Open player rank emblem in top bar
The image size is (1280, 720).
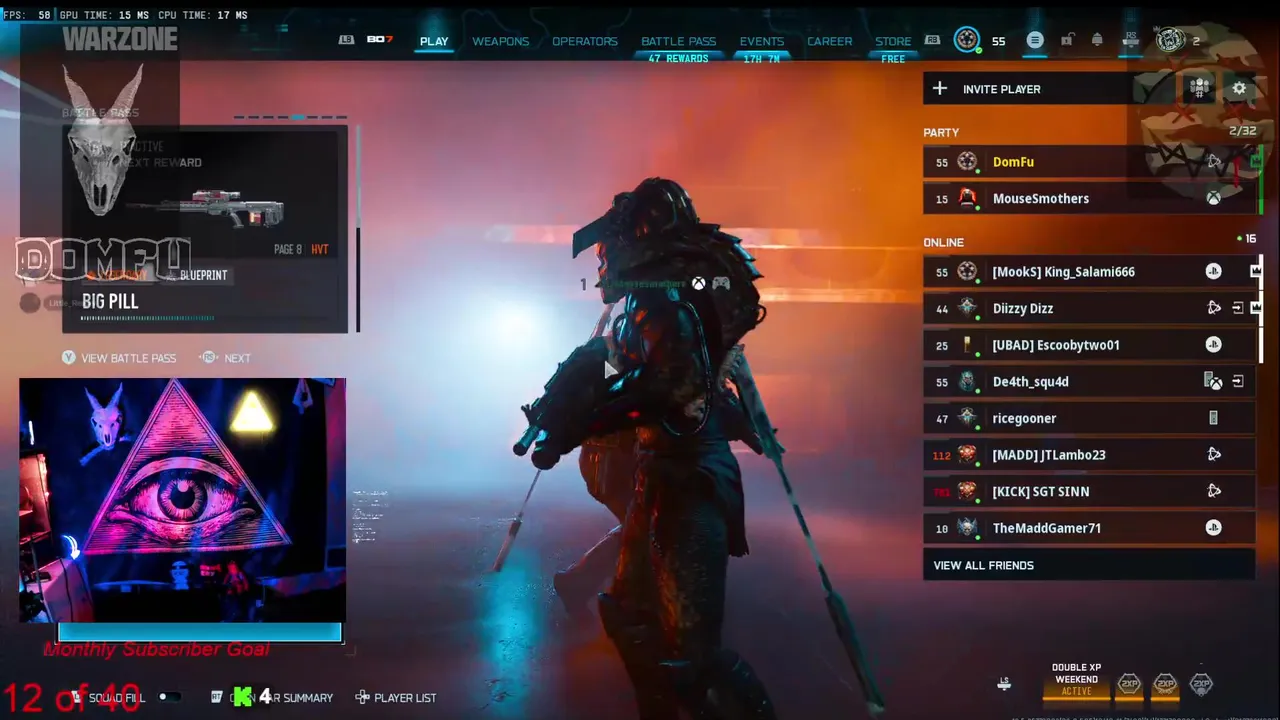point(966,40)
